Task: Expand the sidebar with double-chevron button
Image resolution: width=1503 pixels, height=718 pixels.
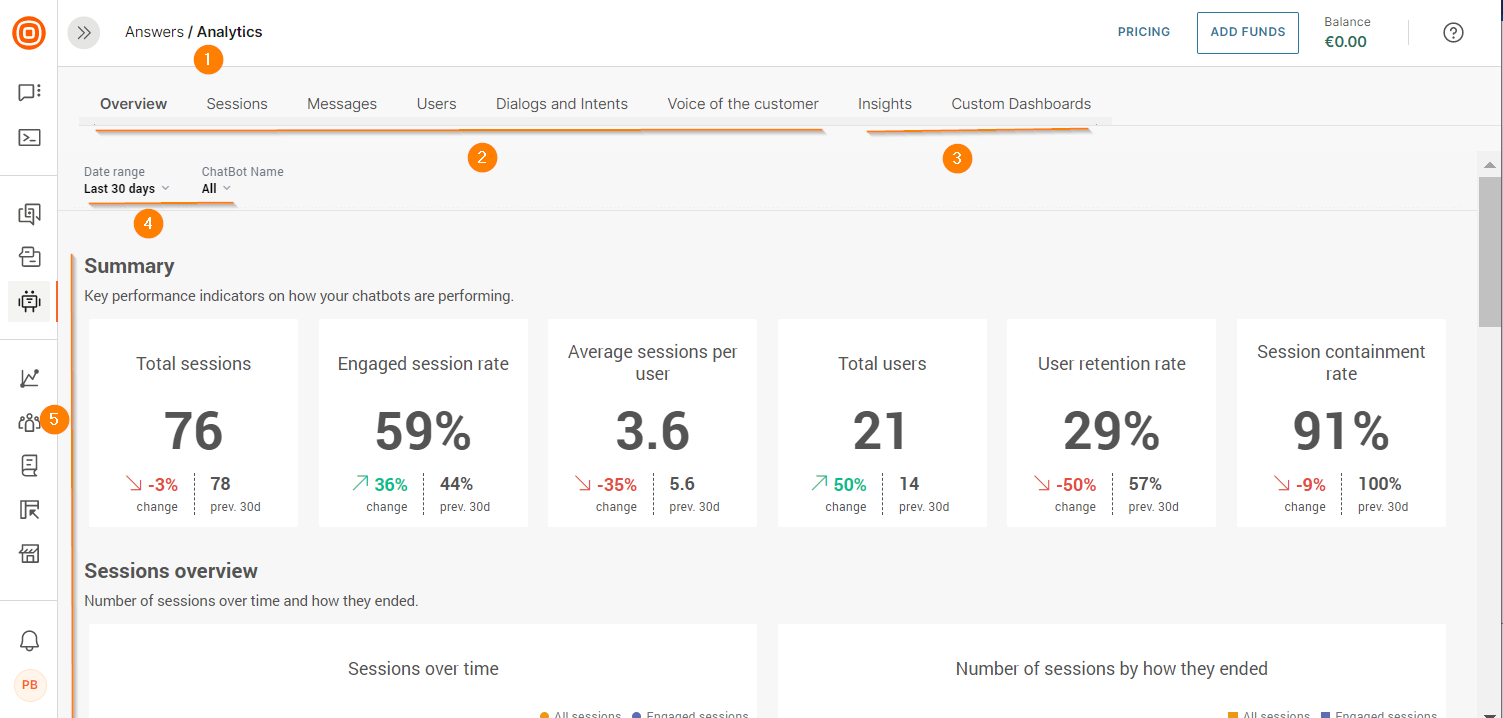Action: click(84, 32)
